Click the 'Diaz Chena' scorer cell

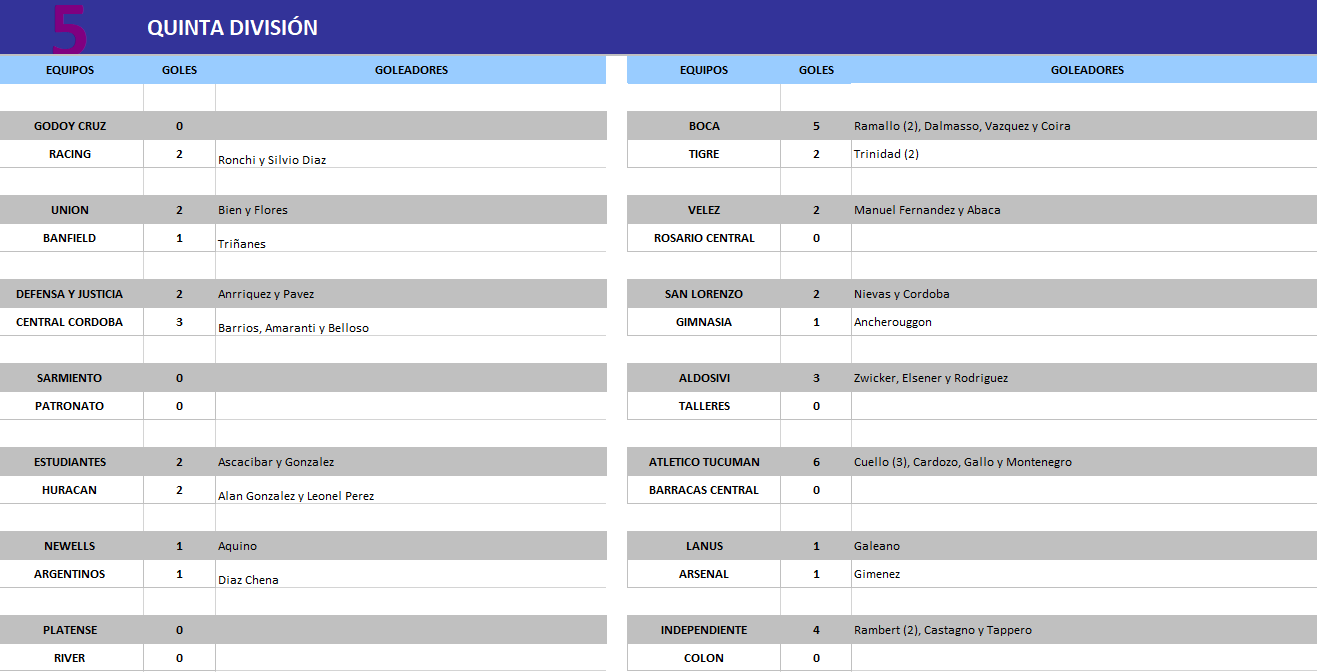click(x=411, y=574)
